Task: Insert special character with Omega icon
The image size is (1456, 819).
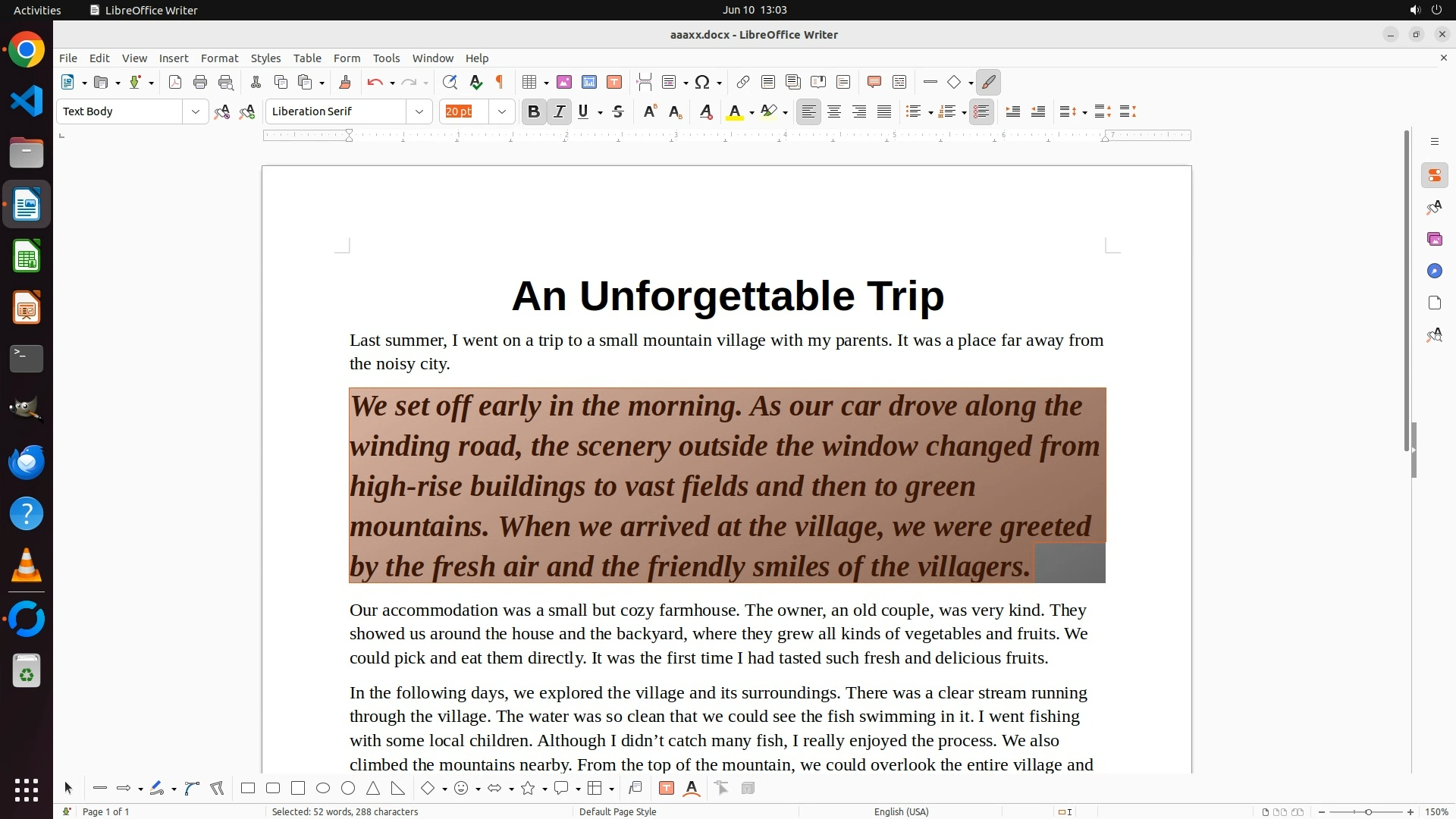Action: (702, 82)
